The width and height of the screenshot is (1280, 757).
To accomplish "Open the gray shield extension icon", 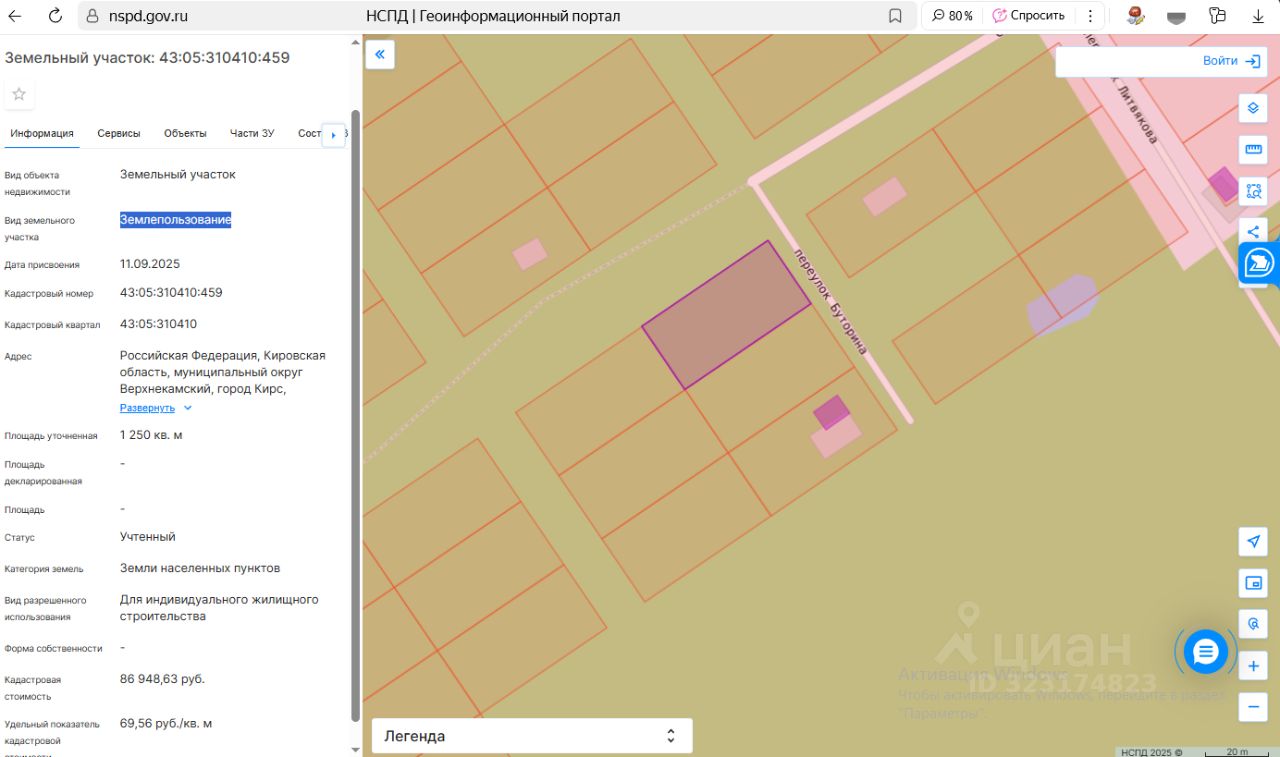I will coord(1176,16).
